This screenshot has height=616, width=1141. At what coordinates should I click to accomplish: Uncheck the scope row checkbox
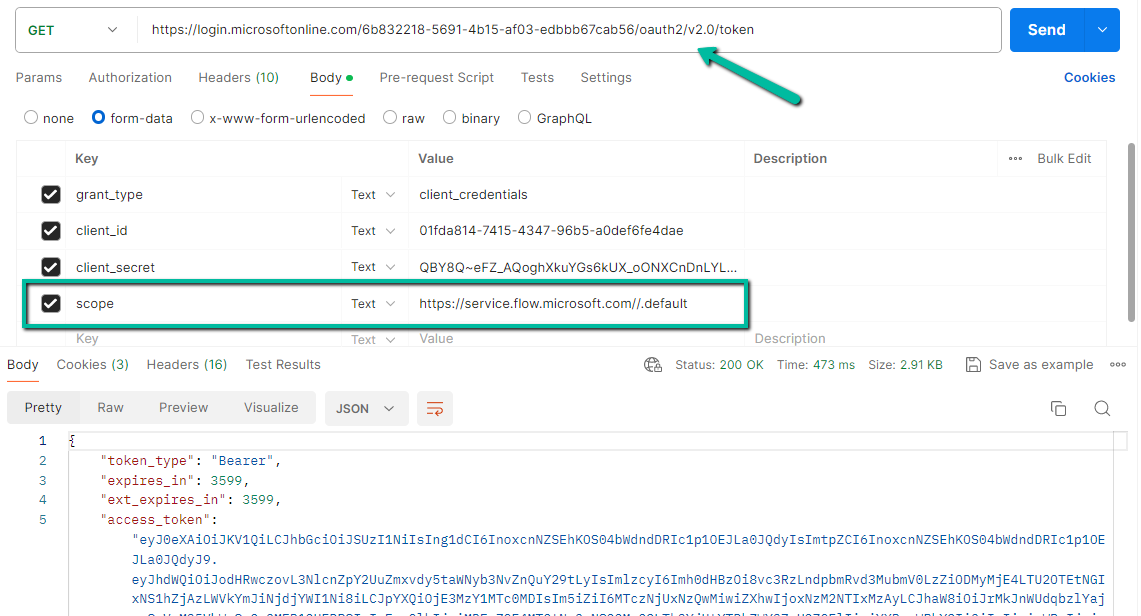click(51, 303)
